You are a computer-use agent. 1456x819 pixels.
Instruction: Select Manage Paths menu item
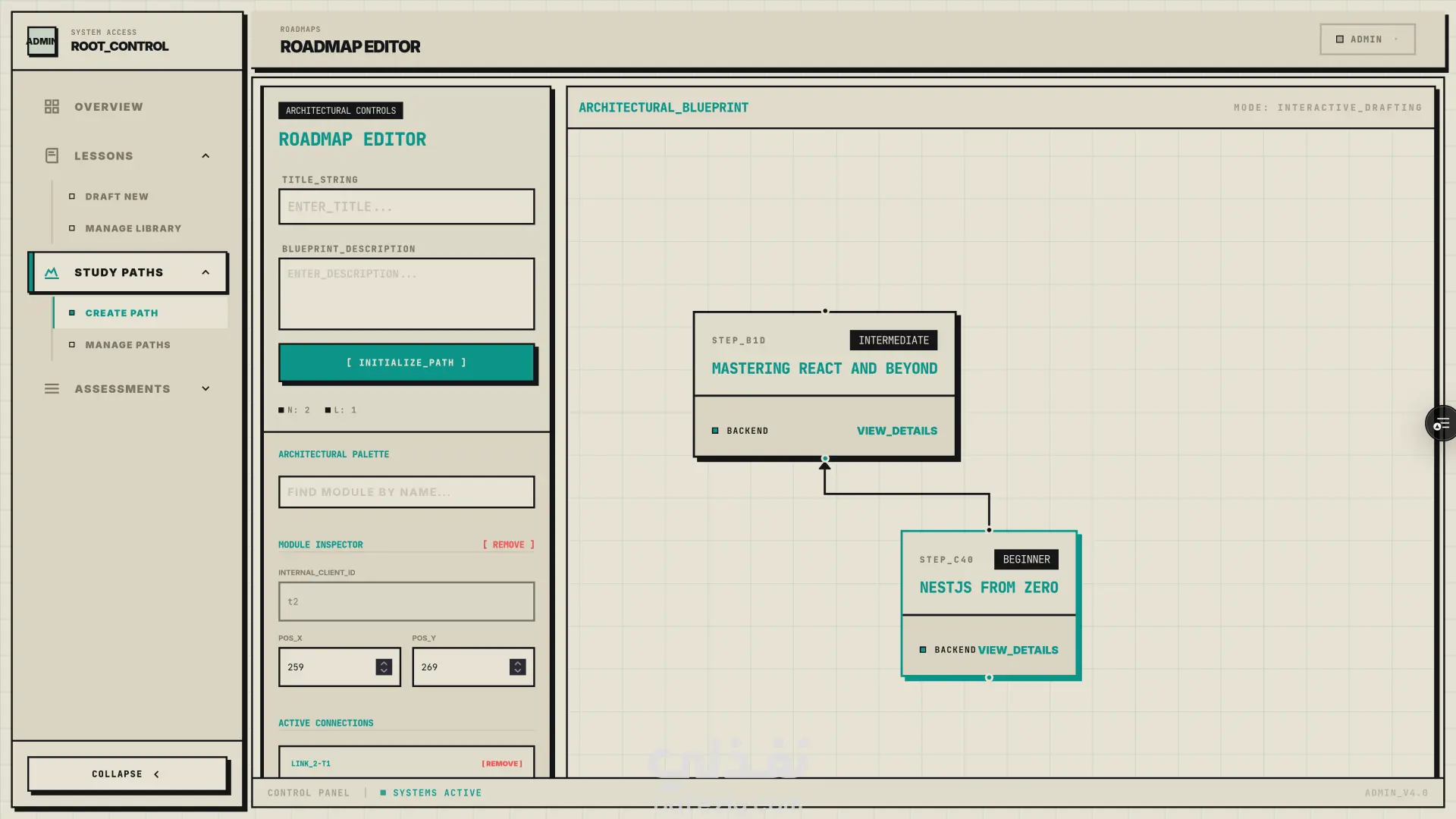127,345
